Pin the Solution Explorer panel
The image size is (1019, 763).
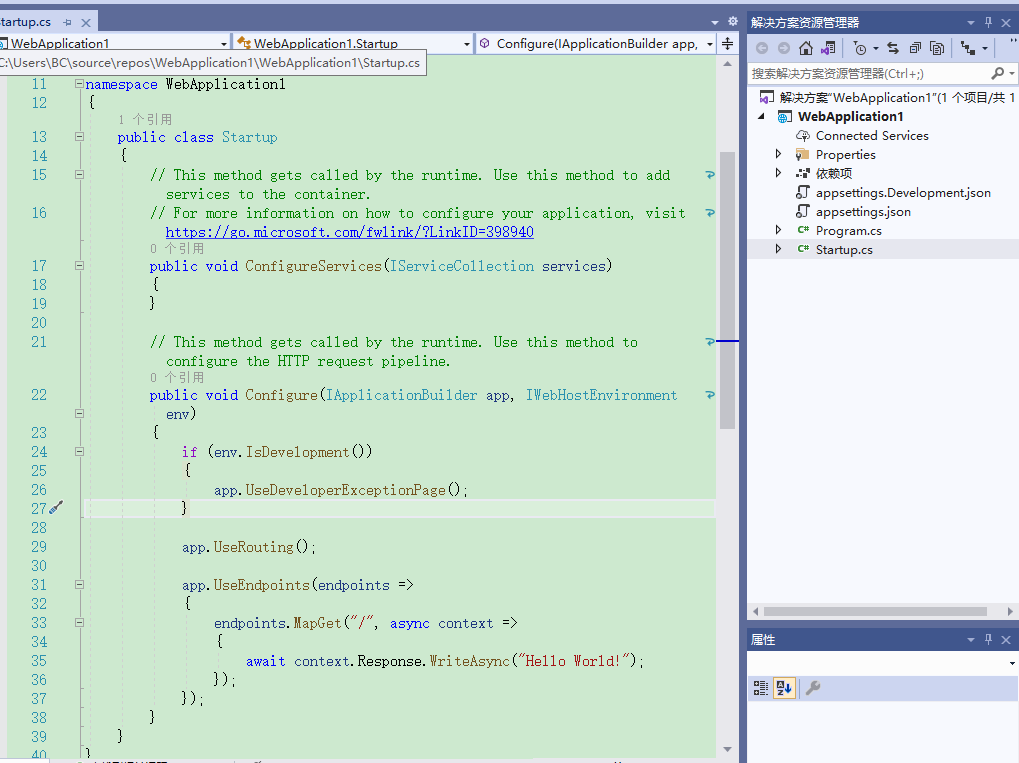988,22
